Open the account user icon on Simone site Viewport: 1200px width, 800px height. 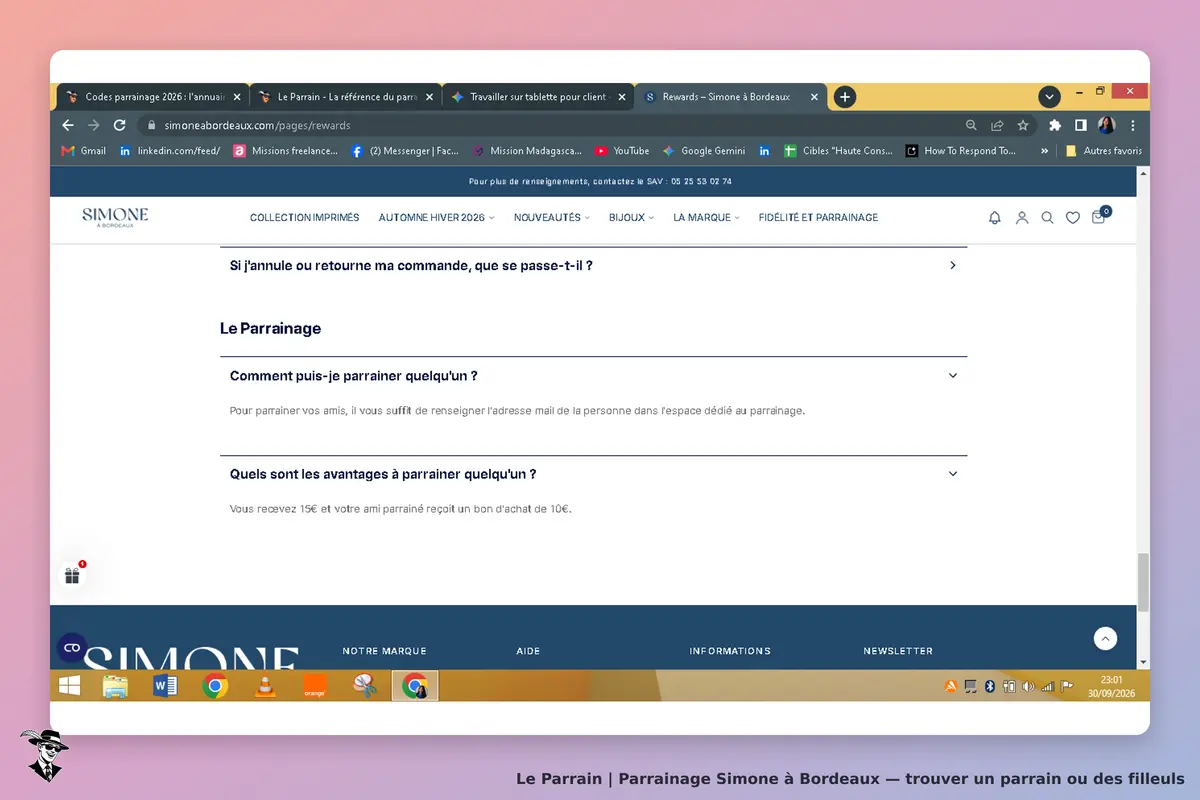click(1022, 217)
